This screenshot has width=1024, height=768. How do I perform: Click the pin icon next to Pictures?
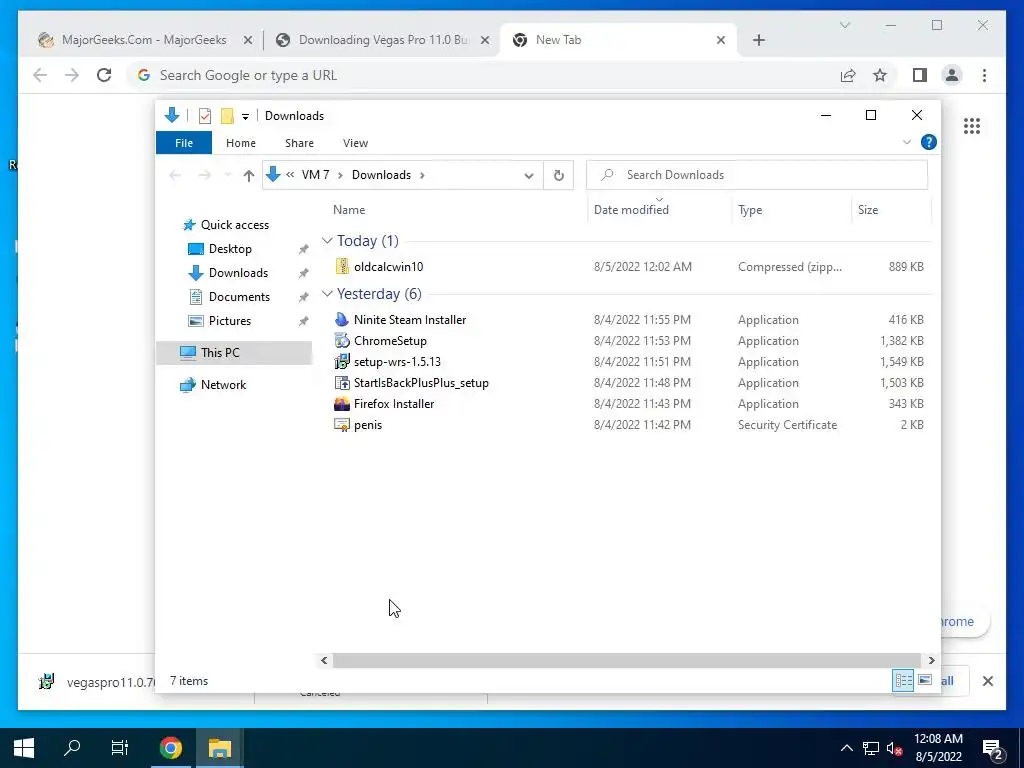click(x=303, y=321)
